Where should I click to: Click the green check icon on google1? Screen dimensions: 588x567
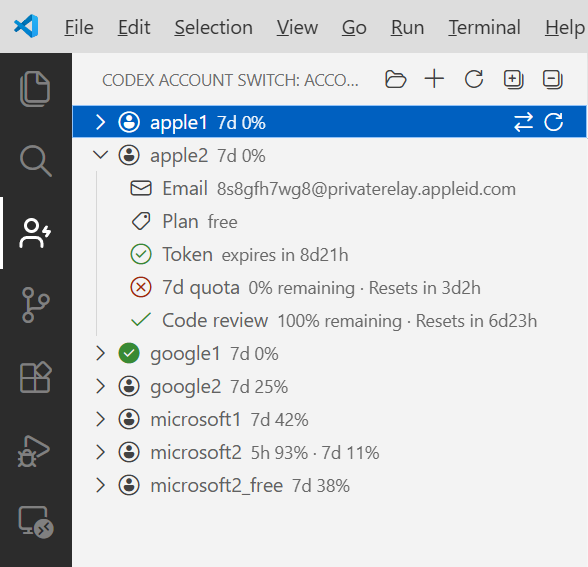click(x=129, y=353)
